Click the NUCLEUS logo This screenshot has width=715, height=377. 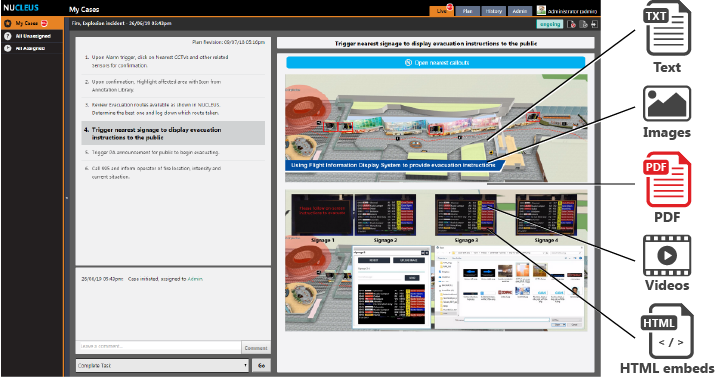pyautogui.click(x=21, y=8)
